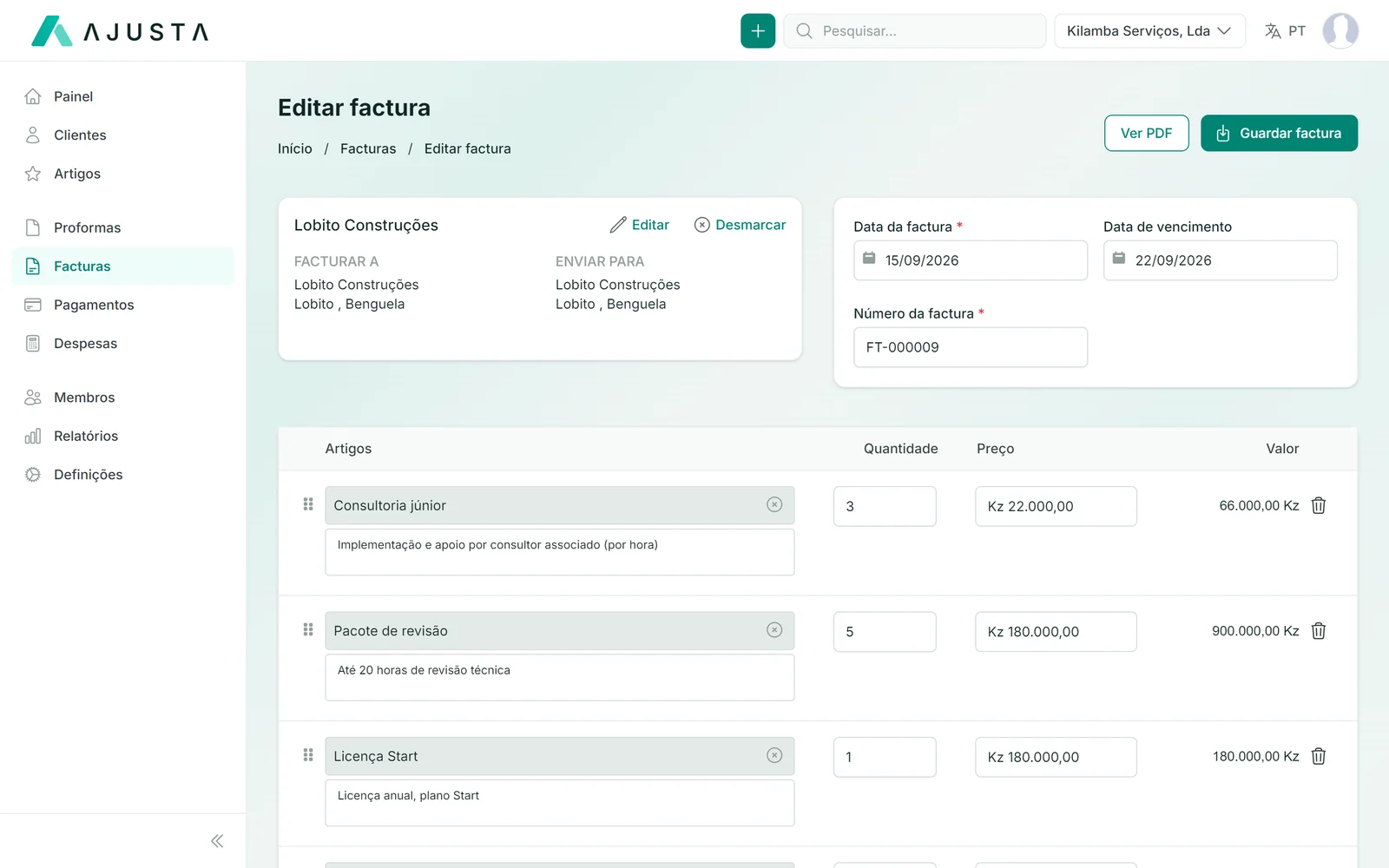This screenshot has width=1389, height=868.
Task: Click Editar on the Lobito Construções card
Action: [640, 225]
